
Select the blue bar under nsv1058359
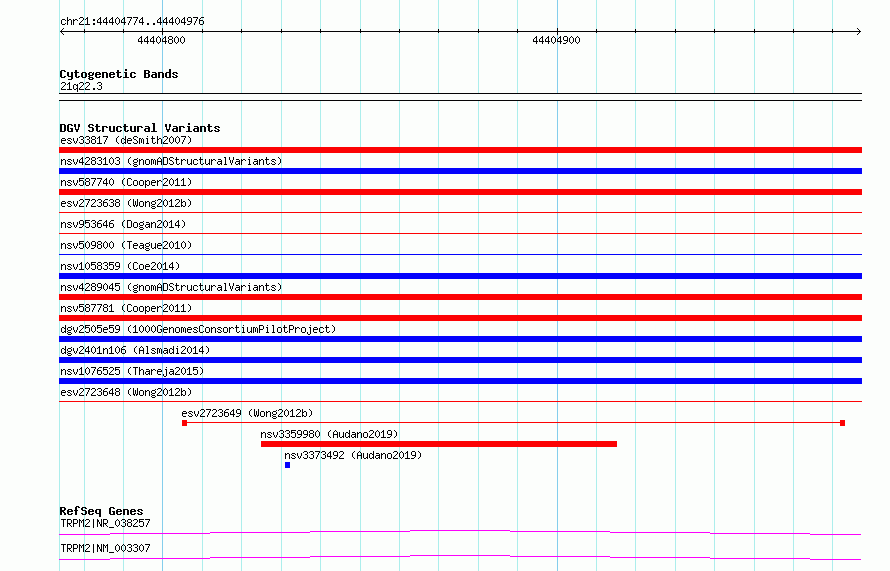click(460, 276)
